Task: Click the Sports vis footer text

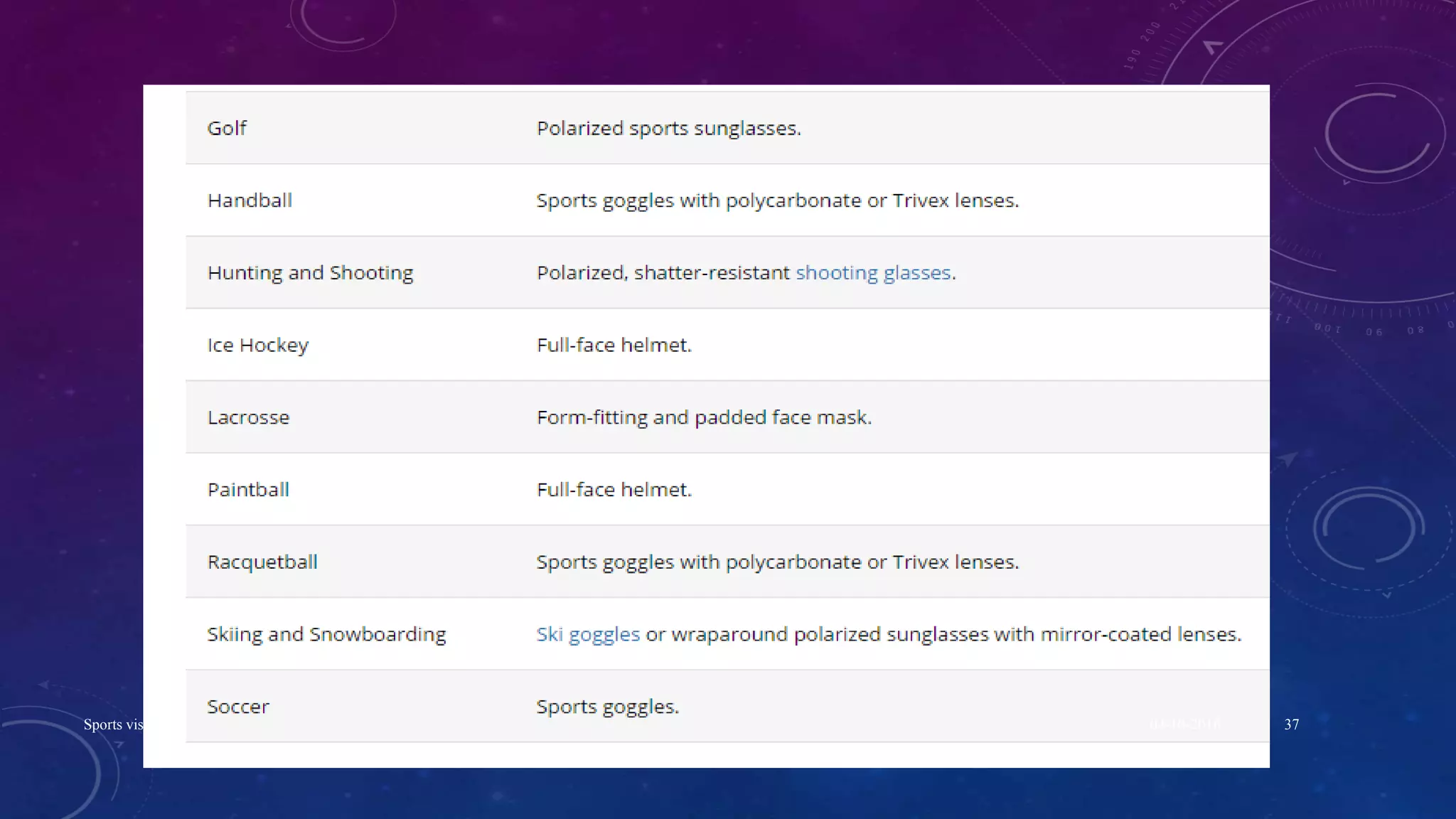Action: coord(112,724)
